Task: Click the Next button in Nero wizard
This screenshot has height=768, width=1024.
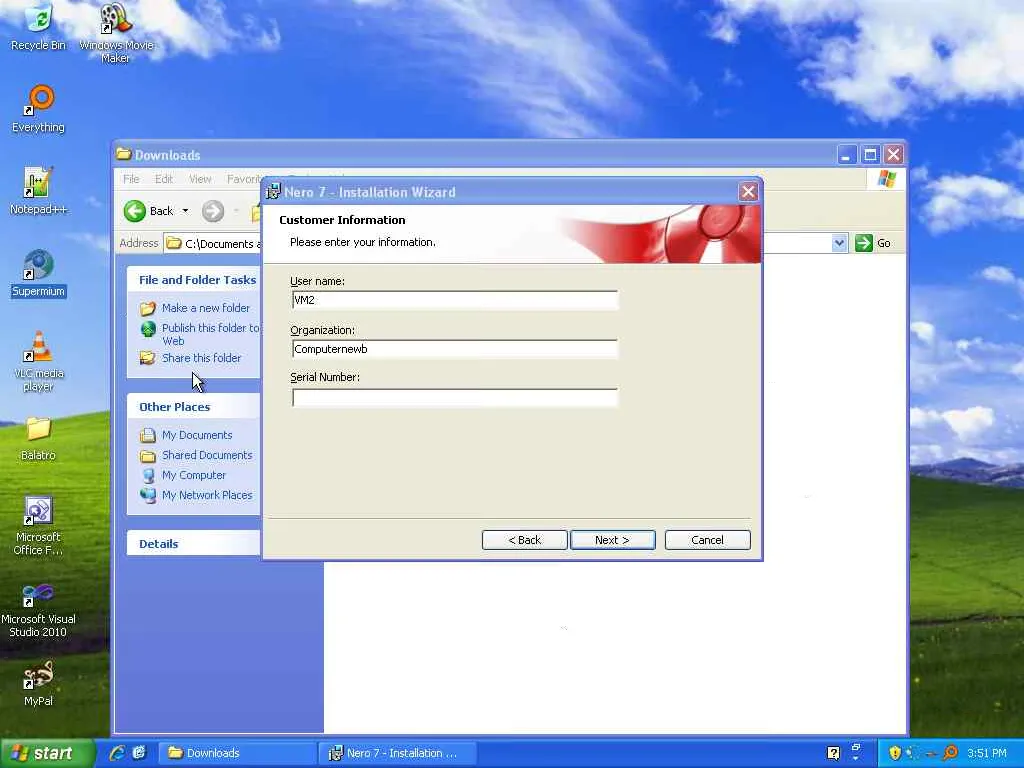Action: (612, 540)
